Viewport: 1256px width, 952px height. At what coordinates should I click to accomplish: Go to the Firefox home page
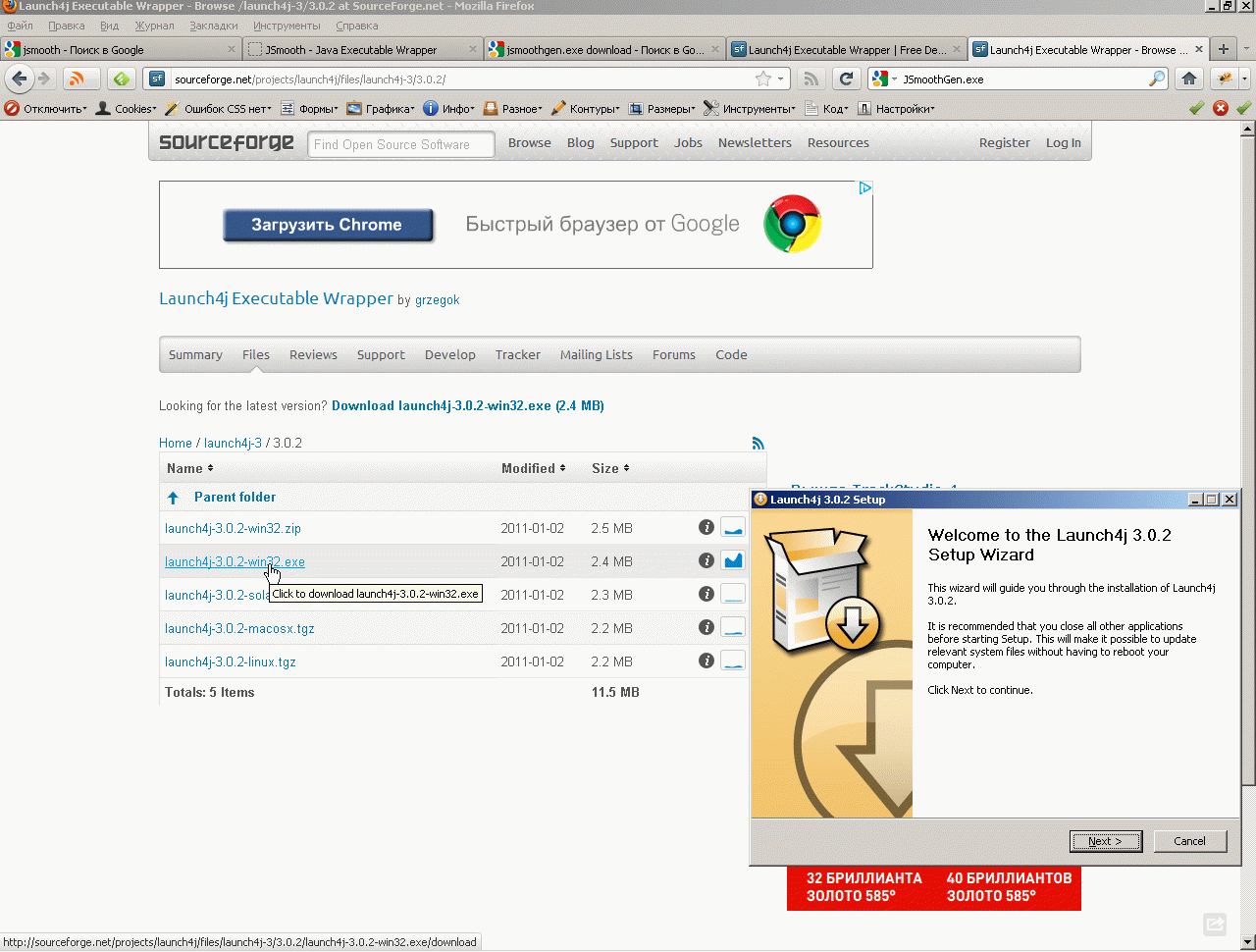[1189, 79]
